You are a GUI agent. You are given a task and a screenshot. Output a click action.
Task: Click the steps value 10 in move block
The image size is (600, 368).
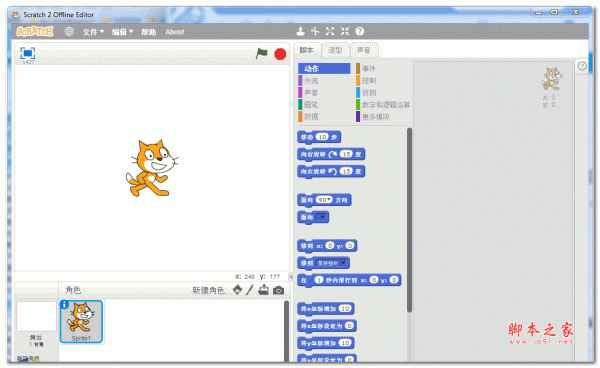(x=323, y=137)
